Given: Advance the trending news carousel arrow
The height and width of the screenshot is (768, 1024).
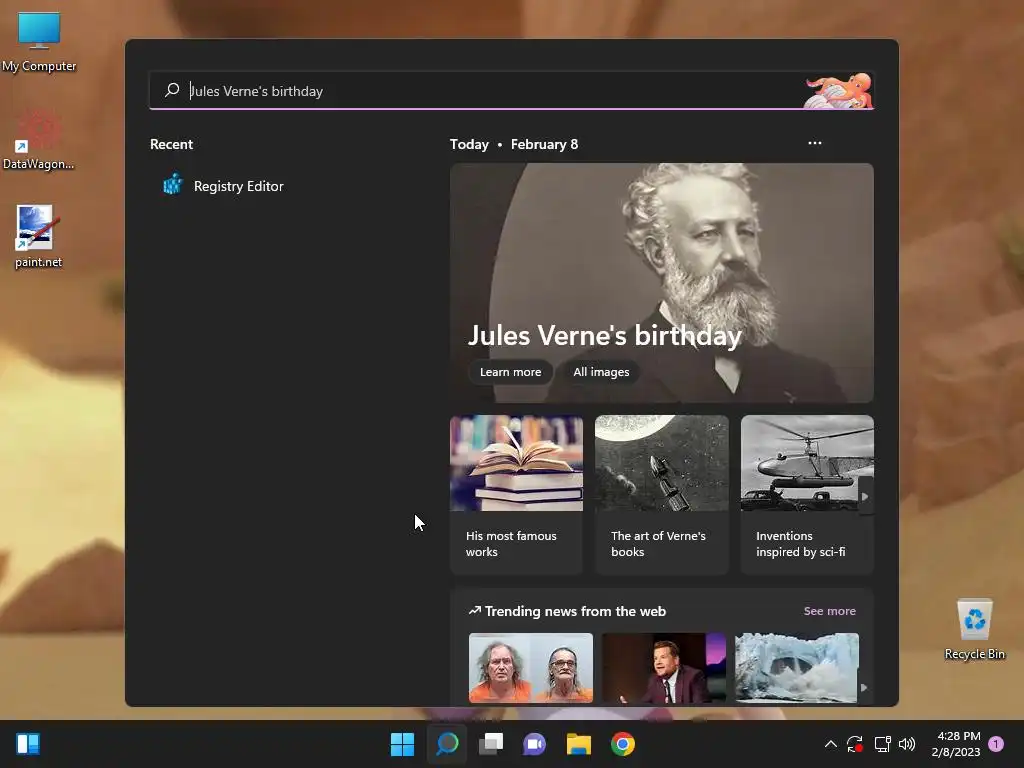Looking at the screenshot, I should 864,687.
